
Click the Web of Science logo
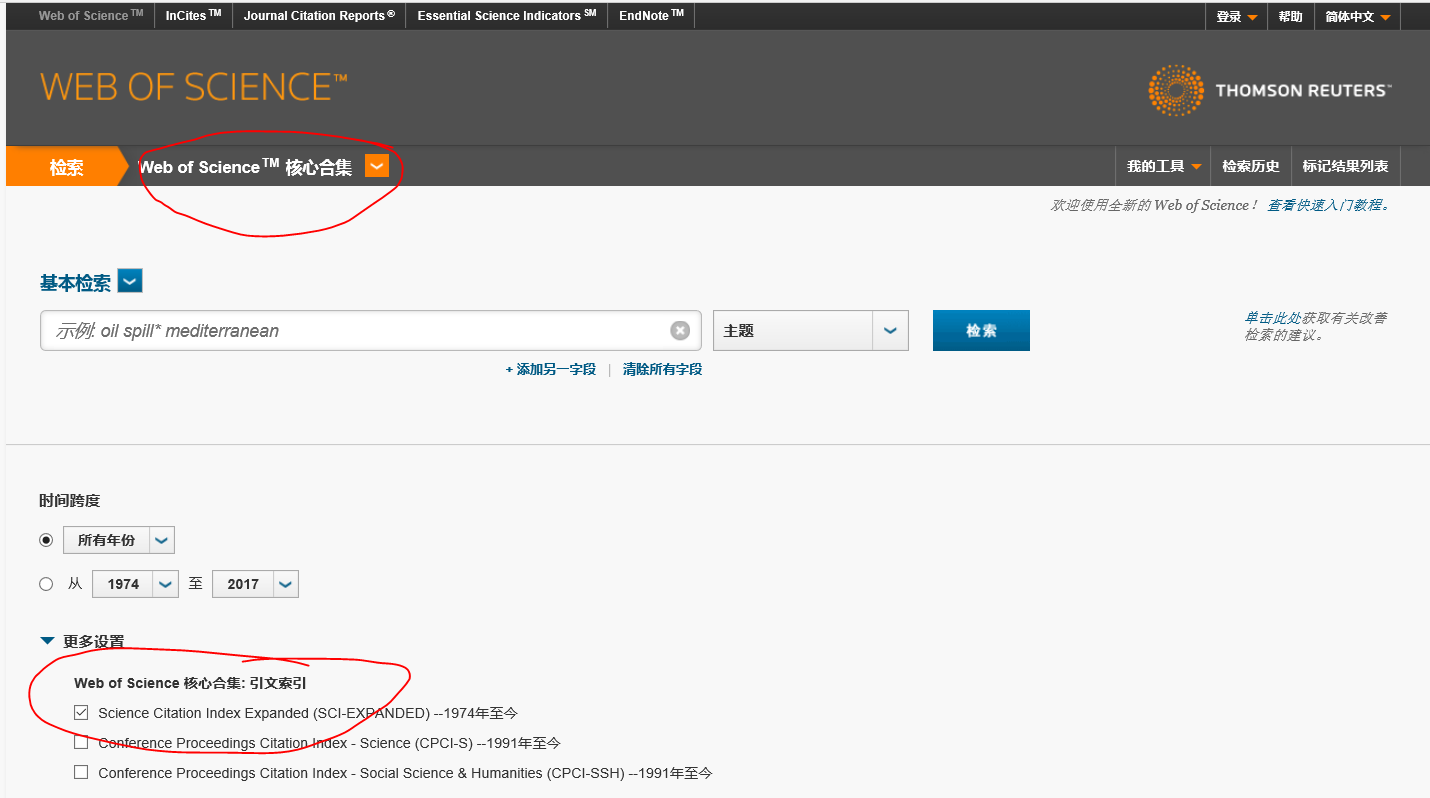tap(193, 87)
